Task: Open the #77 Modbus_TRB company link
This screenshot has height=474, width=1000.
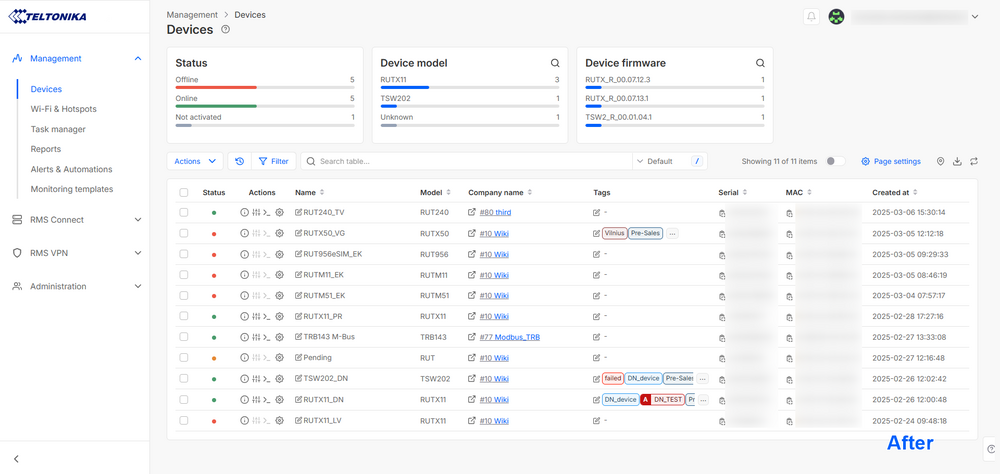Action: click(x=509, y=338)
